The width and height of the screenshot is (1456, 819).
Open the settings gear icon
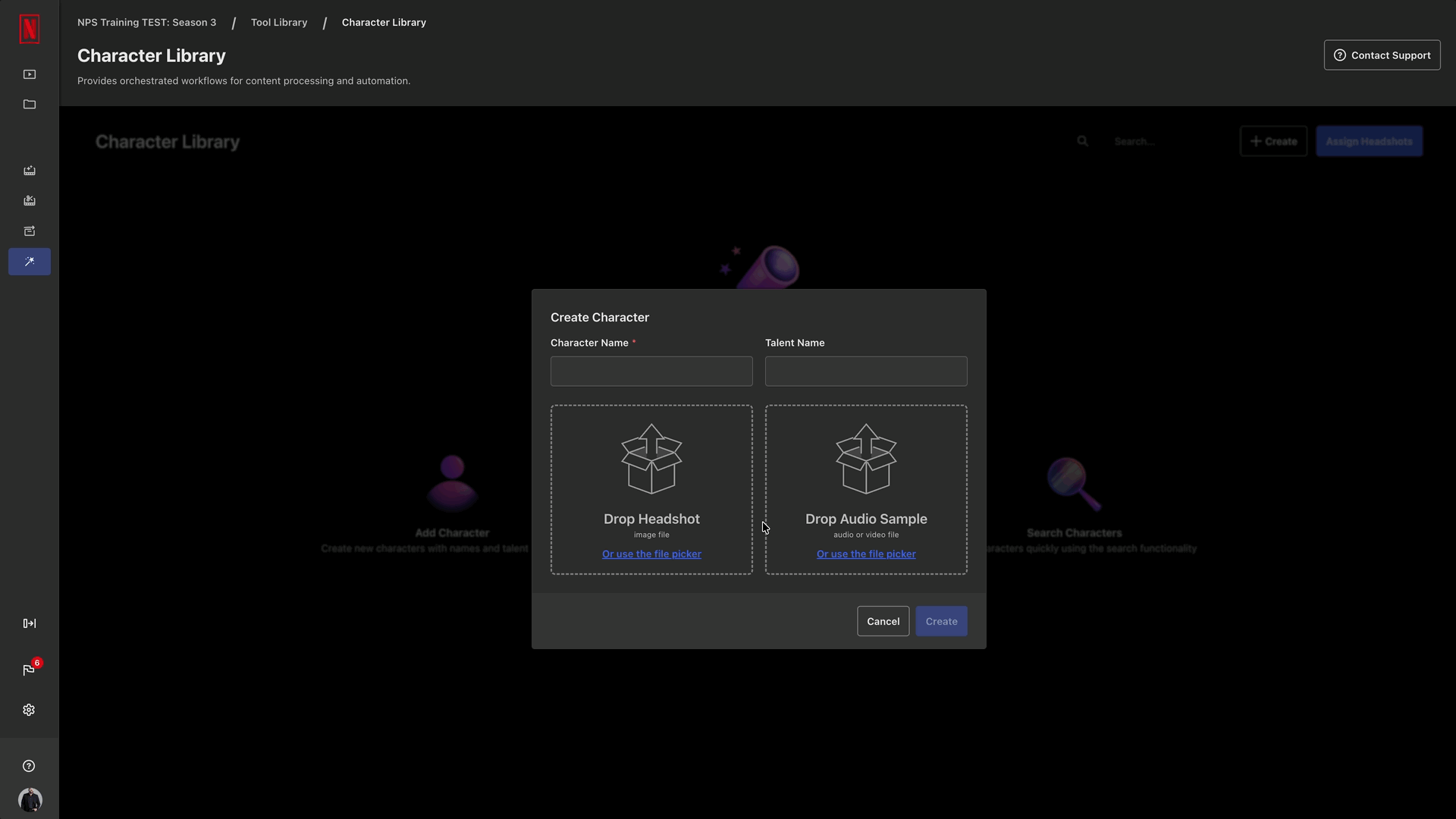[x=29, y=710]
